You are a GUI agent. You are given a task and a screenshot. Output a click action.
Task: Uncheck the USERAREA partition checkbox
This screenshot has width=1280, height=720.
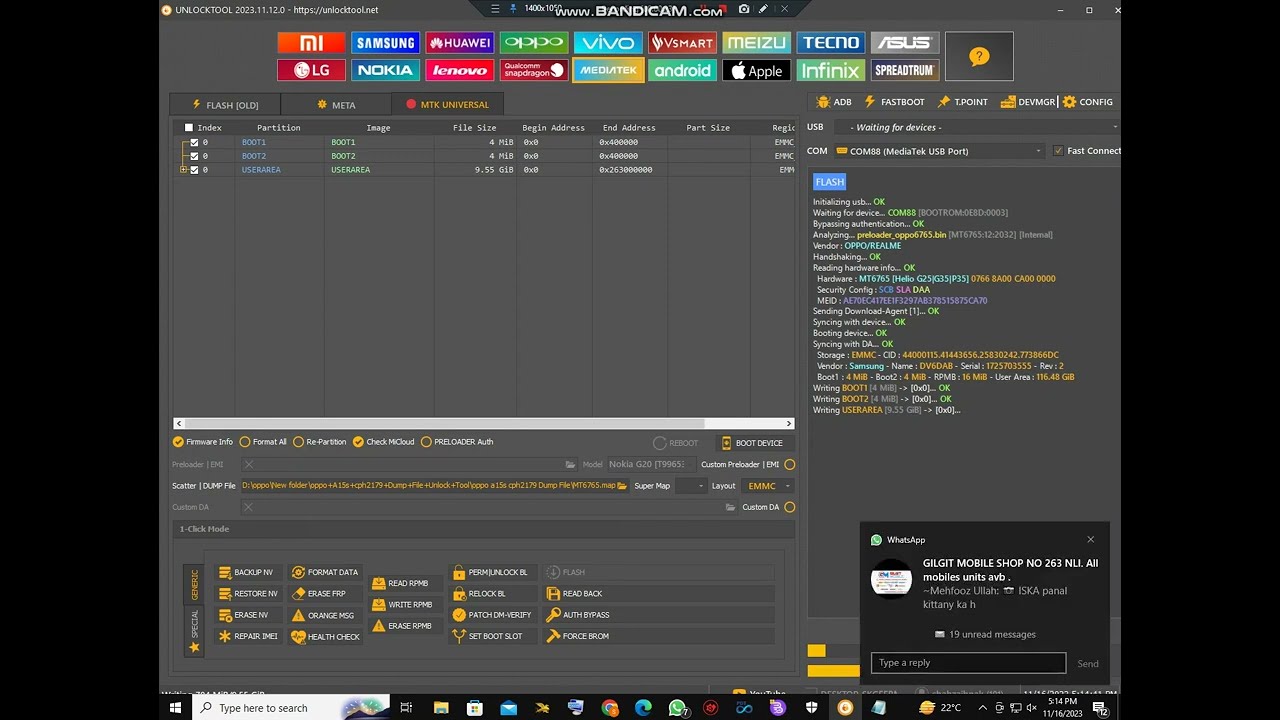point(194,170)
